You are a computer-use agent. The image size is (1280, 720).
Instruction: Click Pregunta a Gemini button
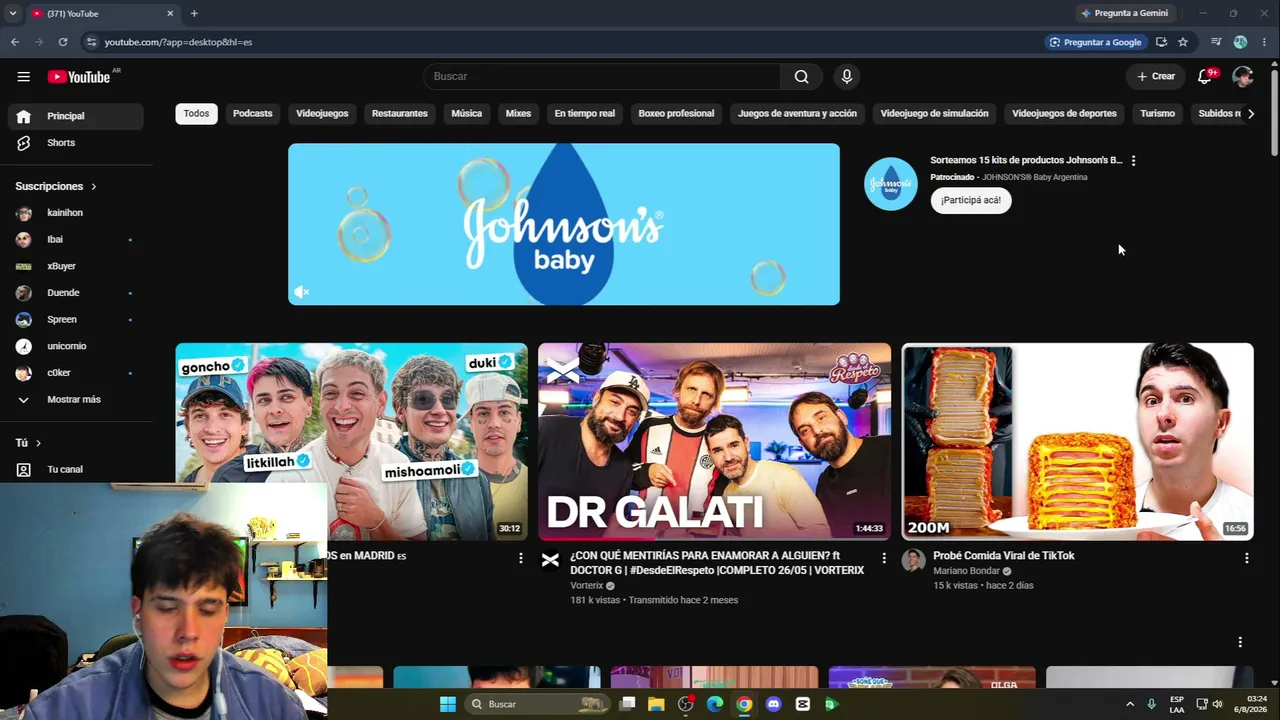pos(1125,13)
